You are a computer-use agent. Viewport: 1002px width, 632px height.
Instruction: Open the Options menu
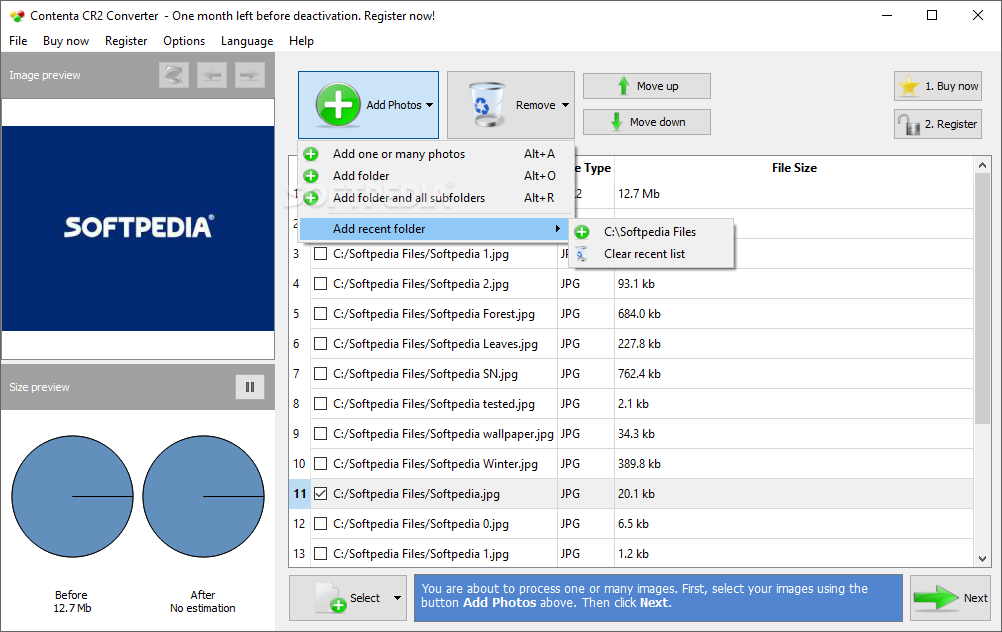tap(184, 41)
